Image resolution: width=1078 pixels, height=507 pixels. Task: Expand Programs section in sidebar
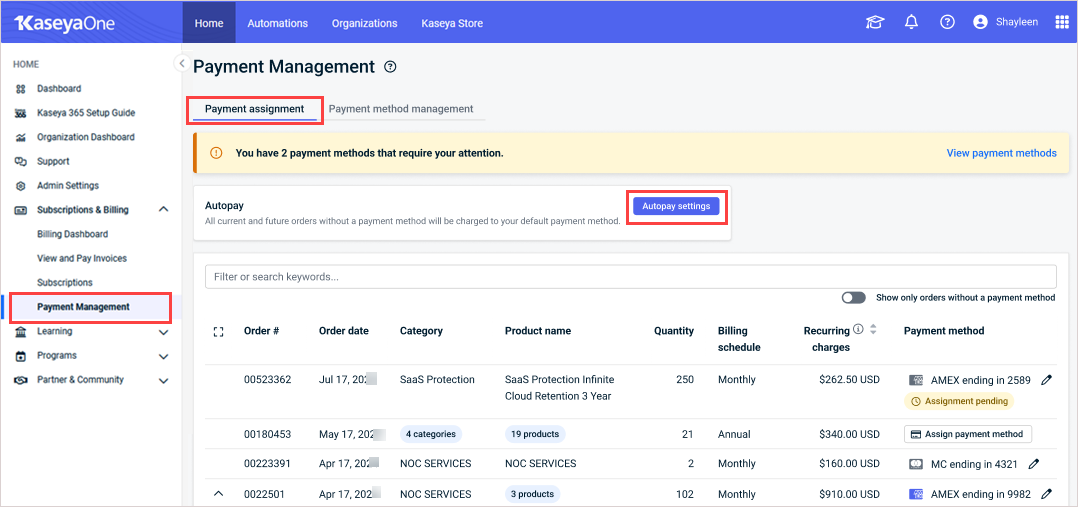163,356
